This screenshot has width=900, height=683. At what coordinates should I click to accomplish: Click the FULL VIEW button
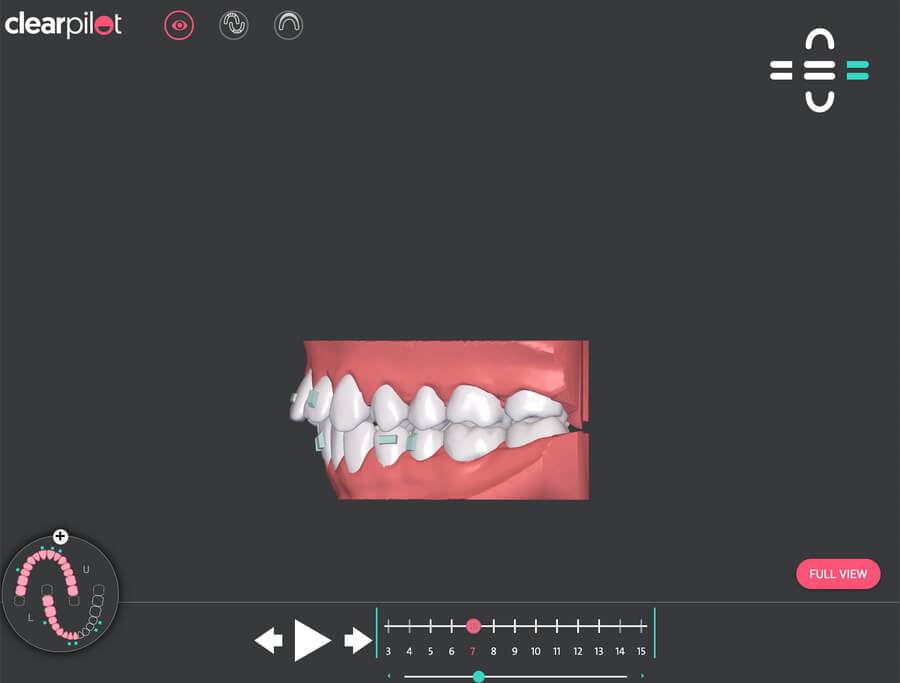tap(838, 574)
